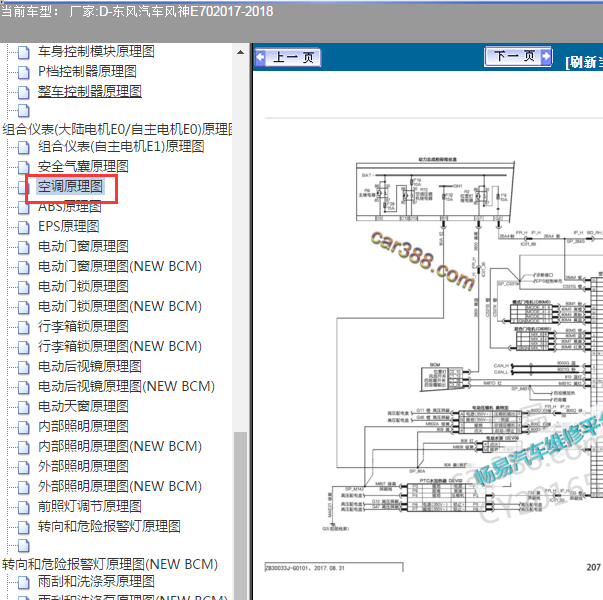Click page icon beside 前照灯调节原理图
Screen dimensions: 603x600
tap(23, 508)
